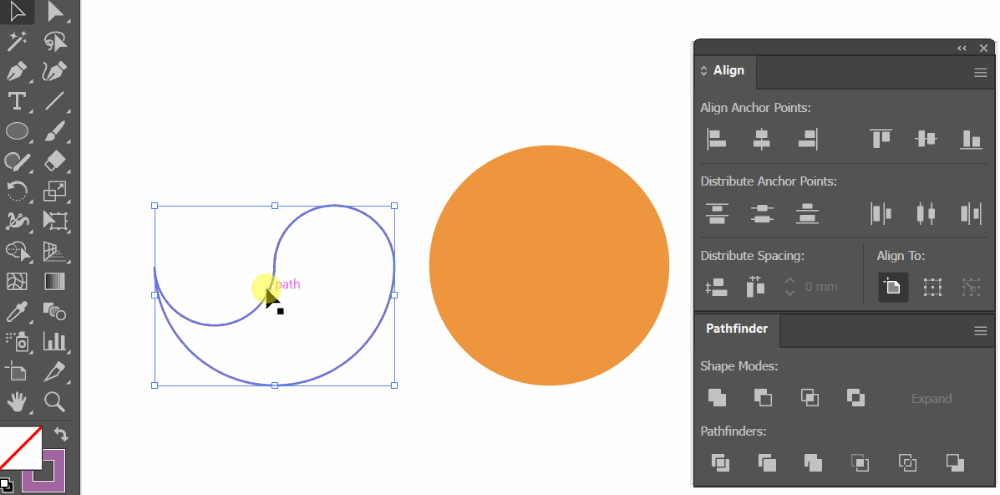Toggle Align to Artboard option

pyautogui.click(x=893, y=287)
